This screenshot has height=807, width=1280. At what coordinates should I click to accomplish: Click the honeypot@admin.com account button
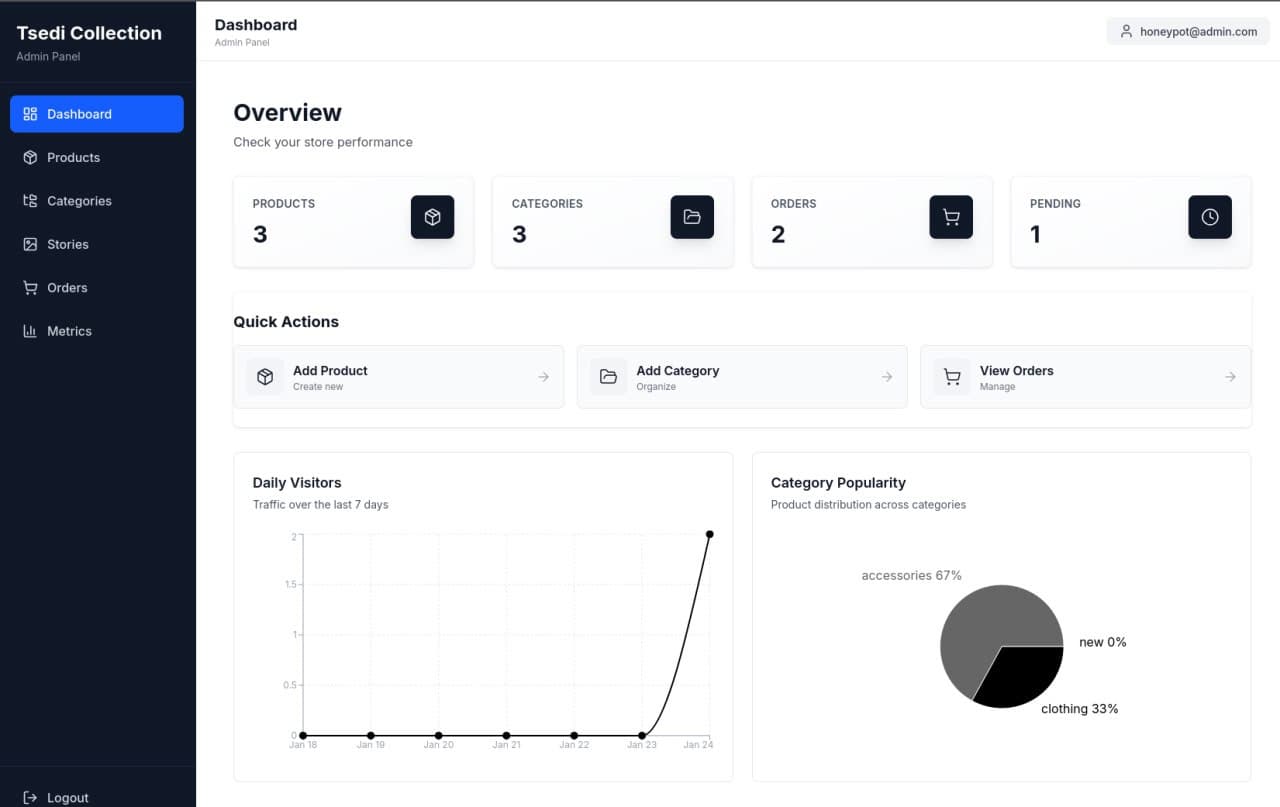tap(1187, 32)
